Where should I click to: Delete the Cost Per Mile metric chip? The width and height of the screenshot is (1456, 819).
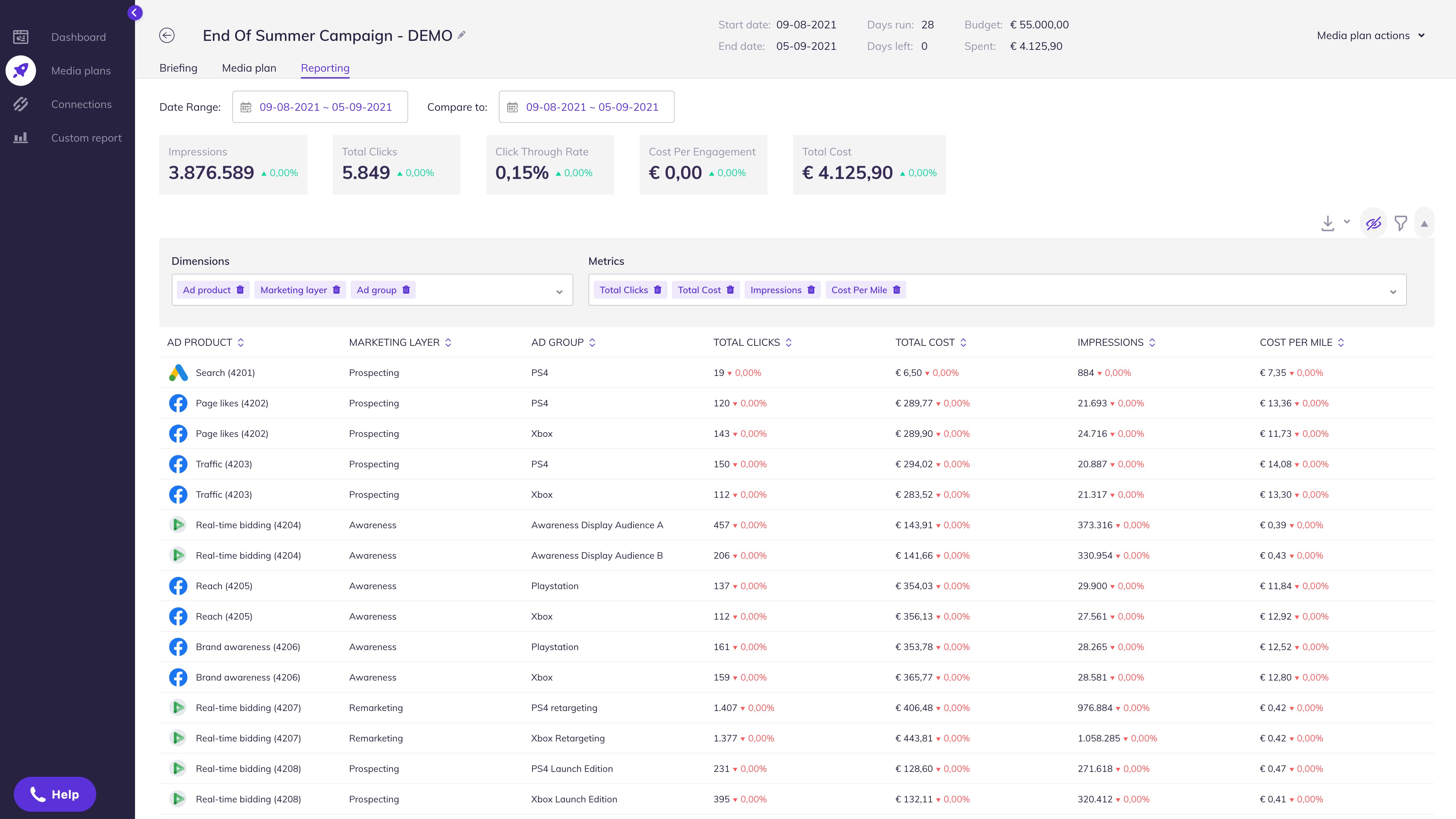tap(897, 290)
